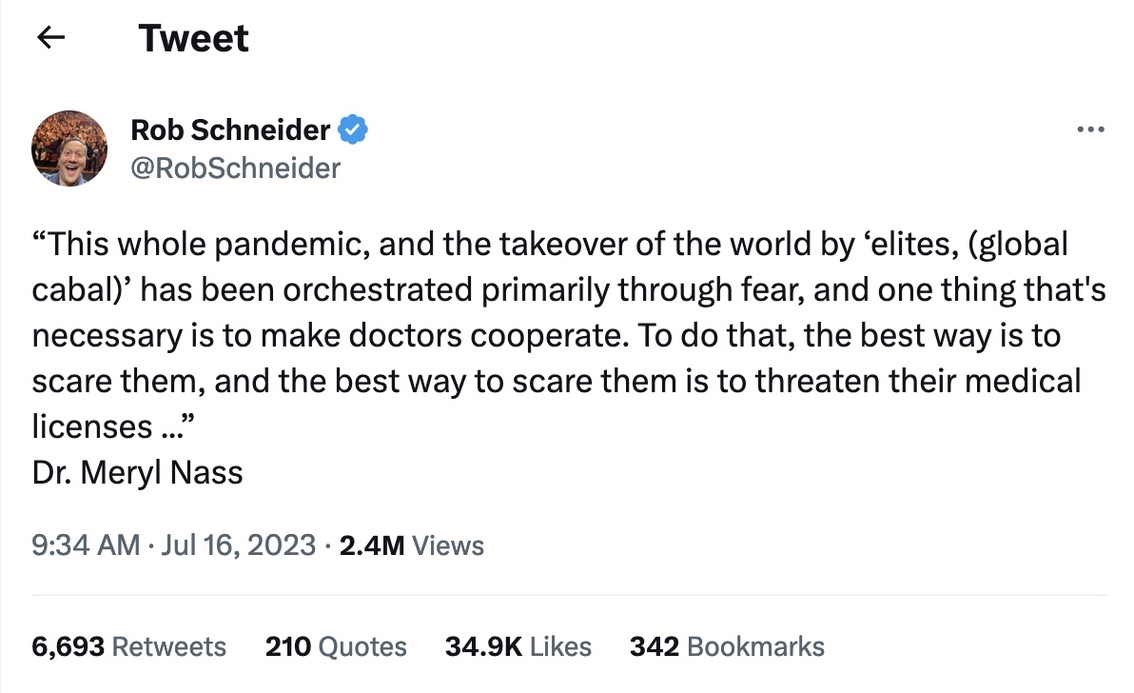
Task: View the 2.4M Views analytics
Action: (x=412, y=546)
